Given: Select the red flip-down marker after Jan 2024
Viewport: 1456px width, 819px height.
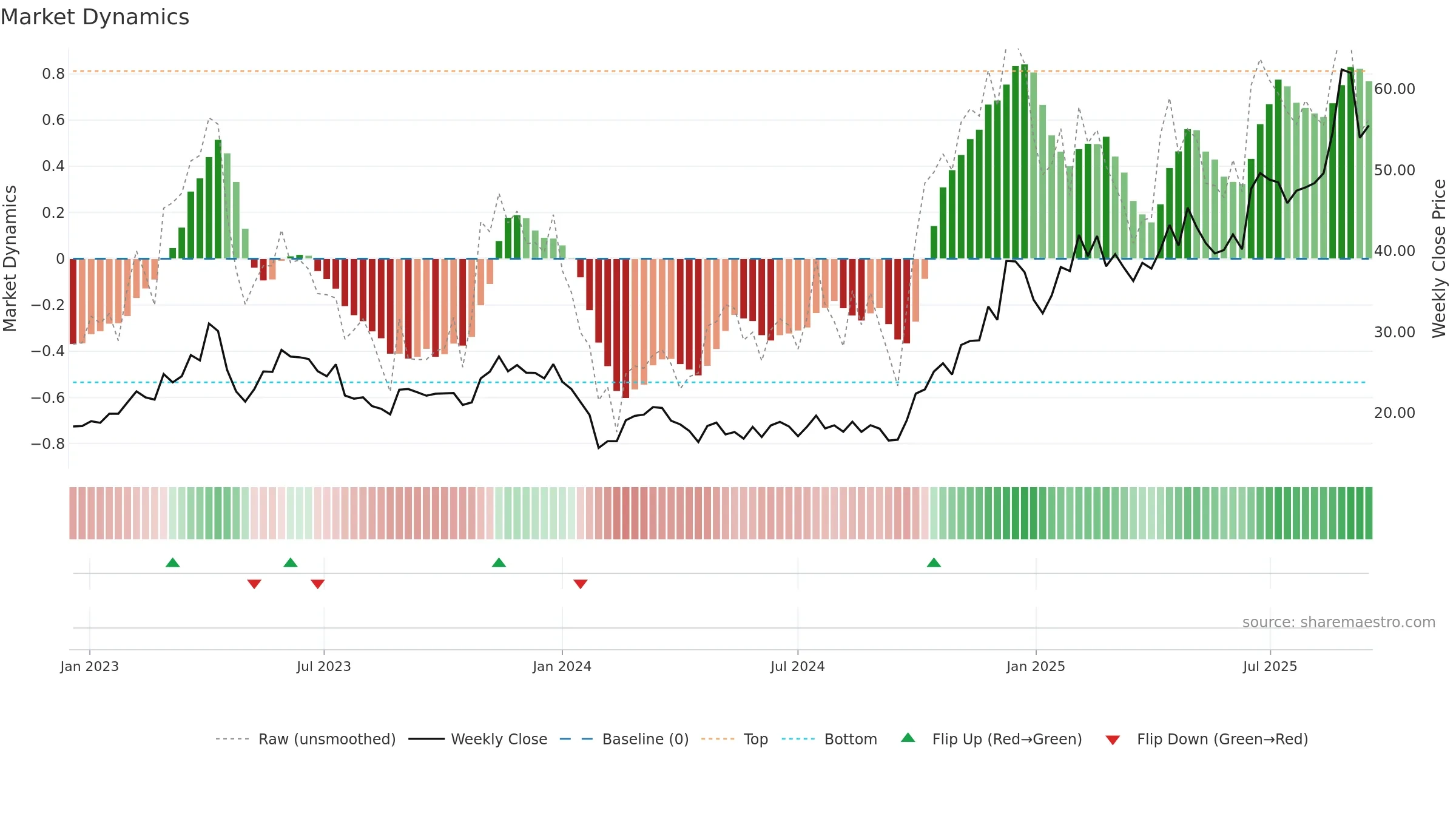Looking at the screenshot, I should tap(581, 584).
